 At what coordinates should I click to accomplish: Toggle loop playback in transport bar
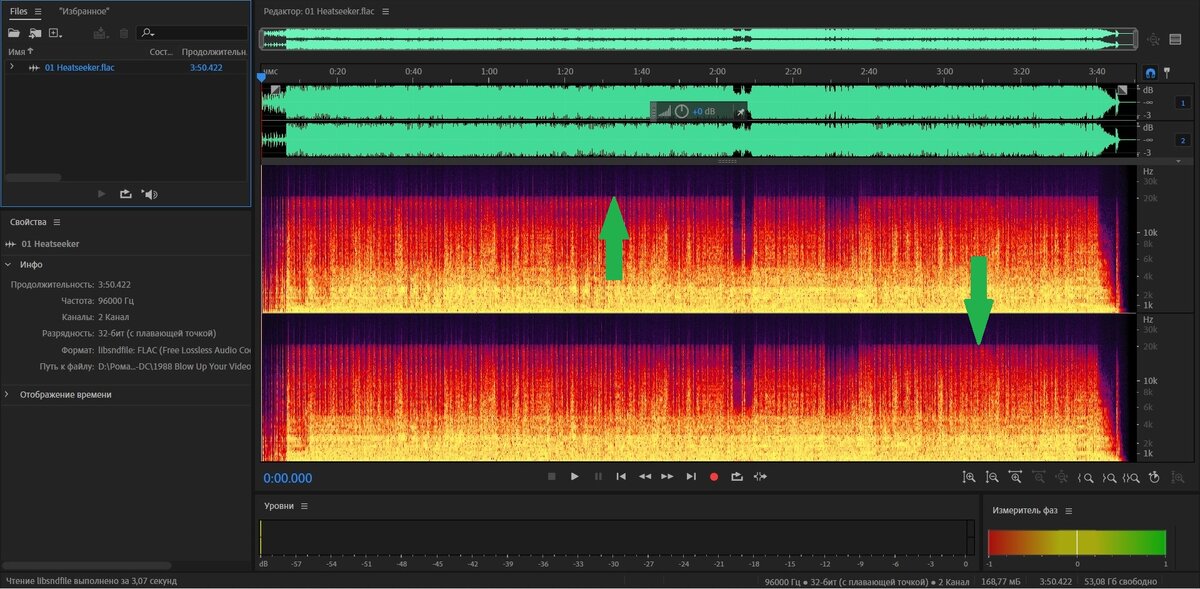pyautogui.click(x=737, y=477)
